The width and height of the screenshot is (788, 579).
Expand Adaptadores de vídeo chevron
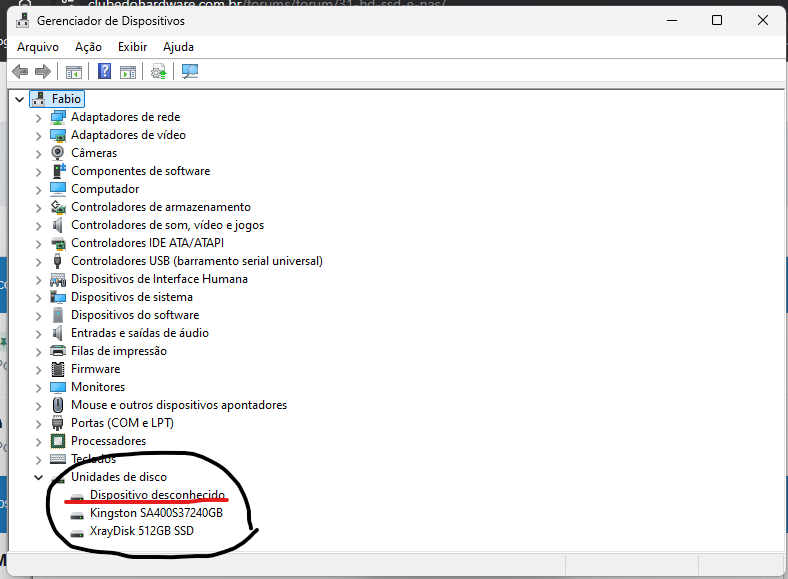click(39, 136)
